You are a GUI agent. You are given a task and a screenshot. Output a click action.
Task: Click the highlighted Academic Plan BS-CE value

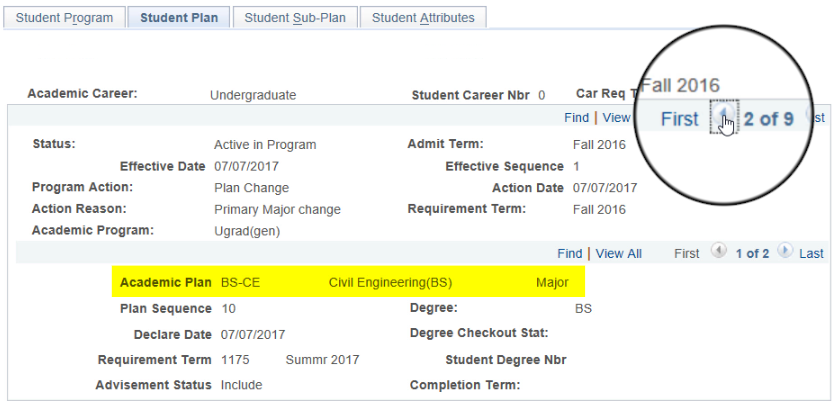tap(240, 283)
